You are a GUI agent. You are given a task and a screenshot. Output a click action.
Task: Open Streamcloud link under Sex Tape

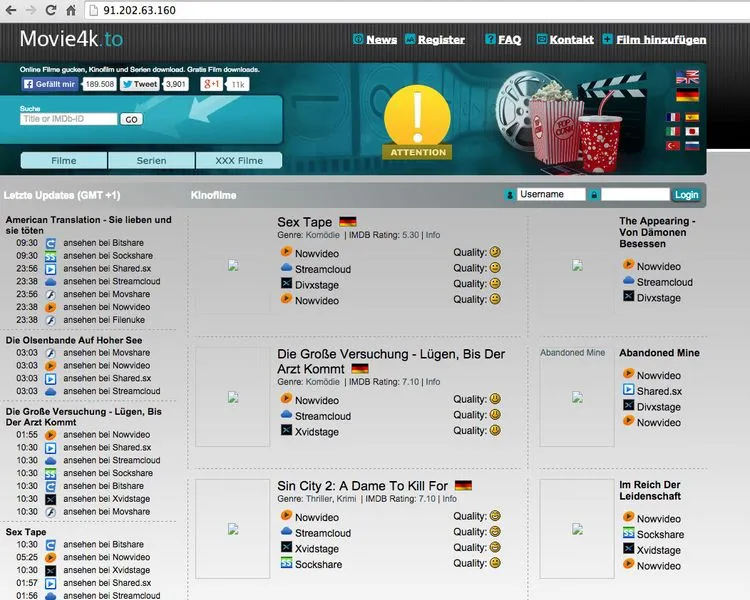click(322, 269)
